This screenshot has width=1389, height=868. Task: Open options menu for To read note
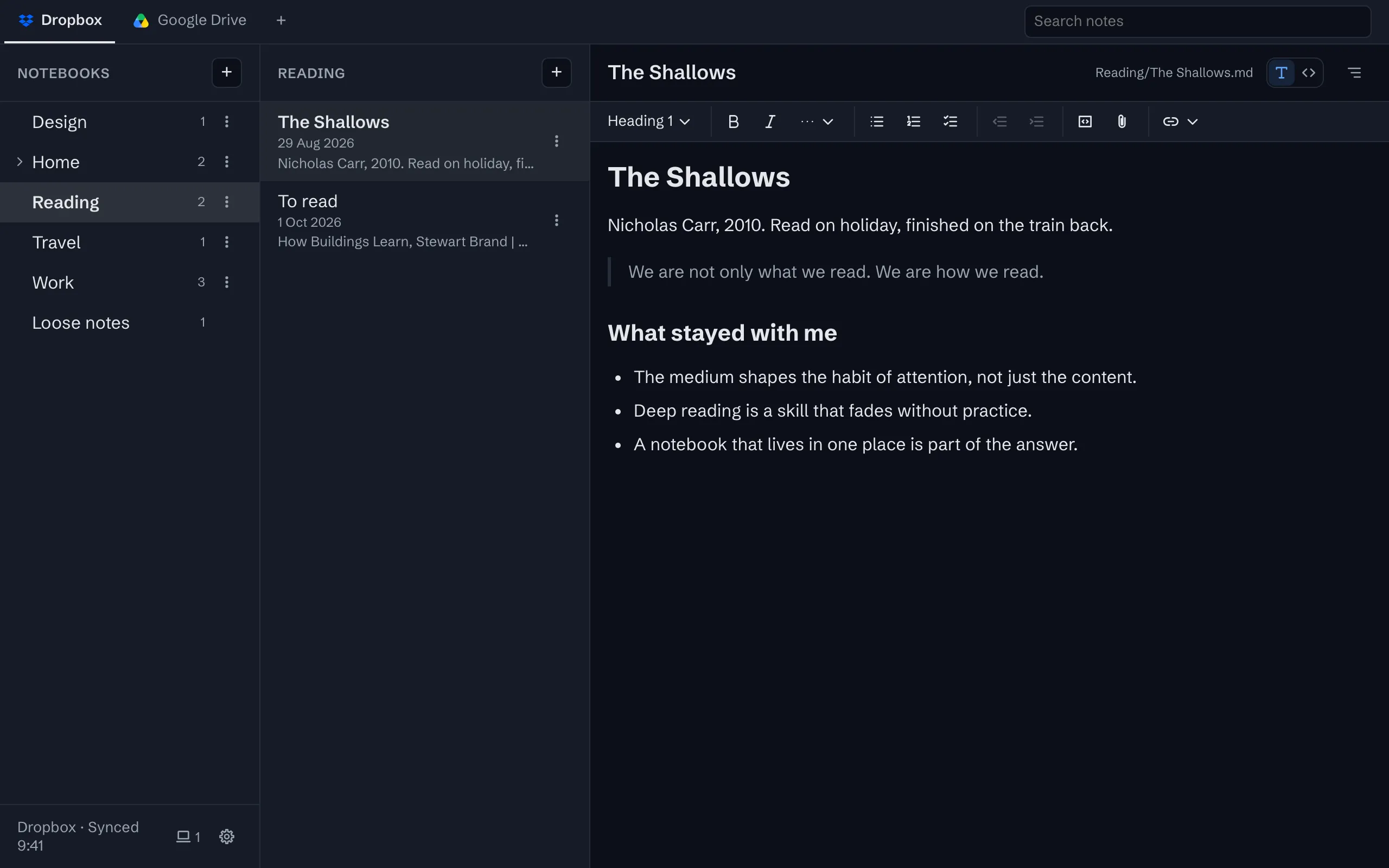click(556, 220)
